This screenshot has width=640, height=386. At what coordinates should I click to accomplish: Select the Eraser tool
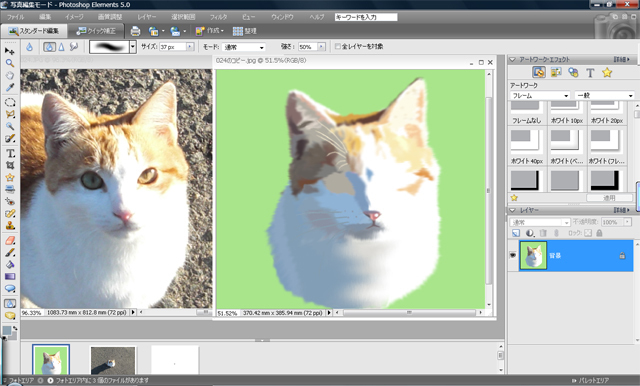click(x=10, y=240)
